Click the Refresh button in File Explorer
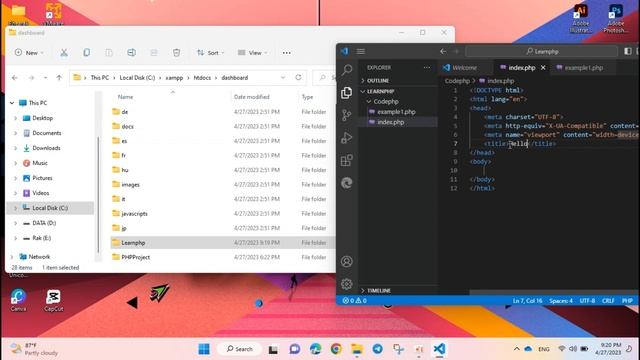This screenshot has height=360, width=640. (x=298, y=78)
